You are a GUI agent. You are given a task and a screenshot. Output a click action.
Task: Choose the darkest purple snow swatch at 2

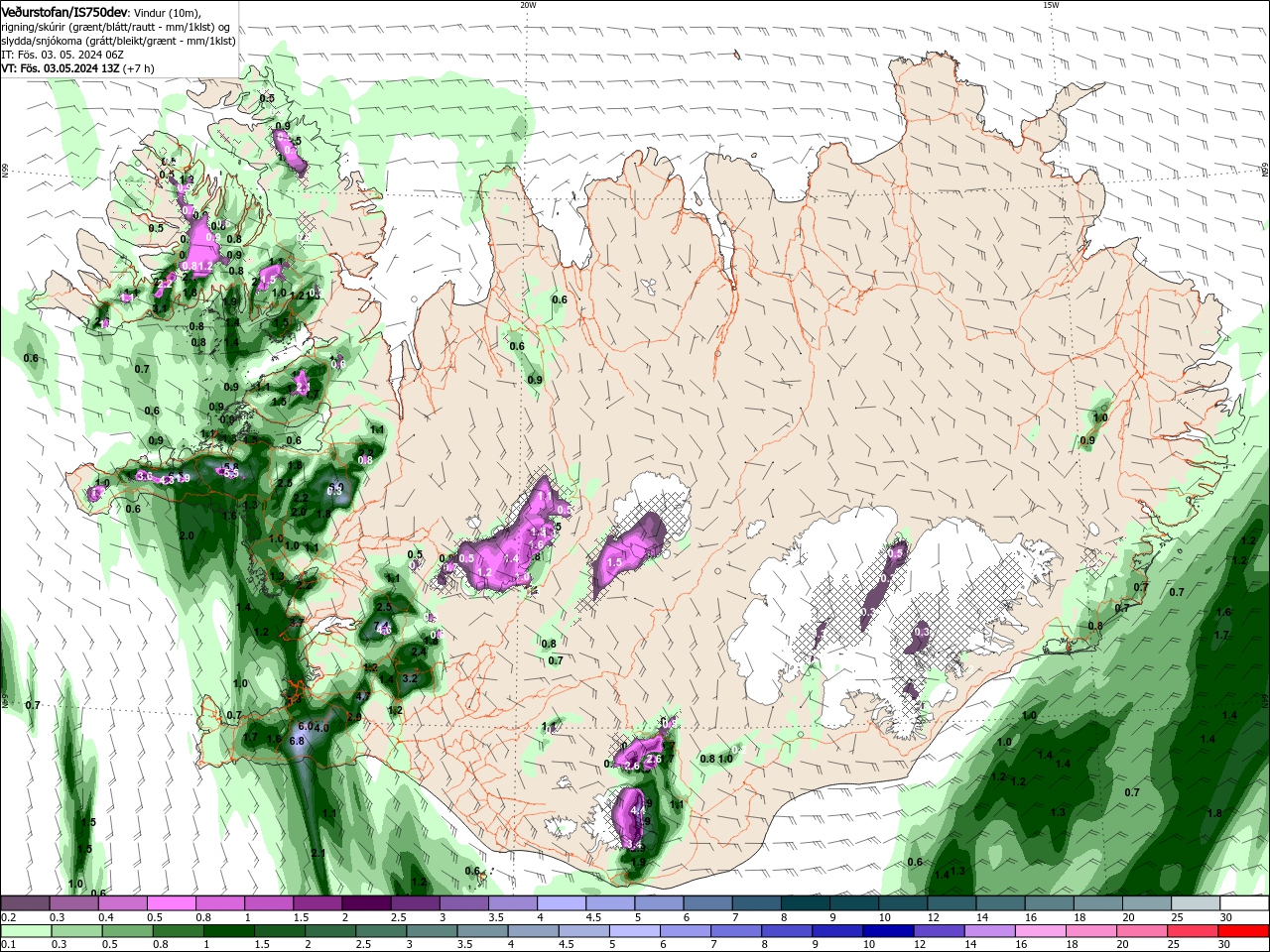pos(365,903)
